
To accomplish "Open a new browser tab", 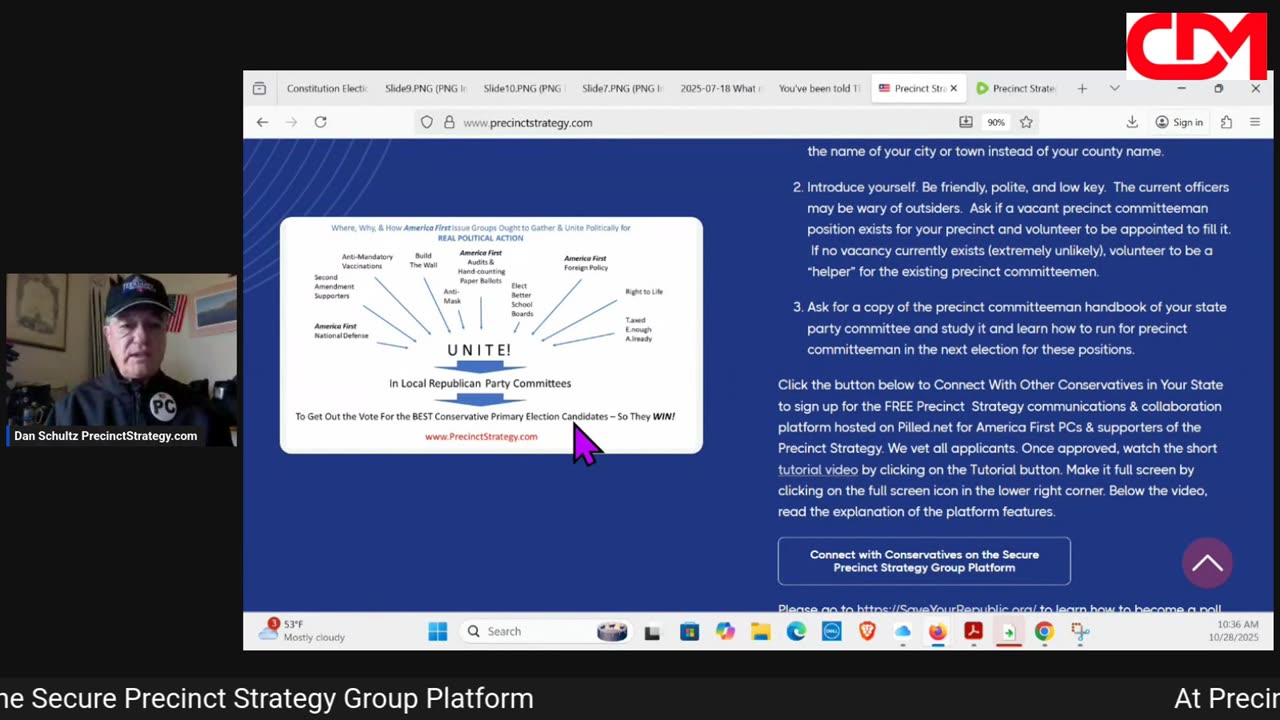I will (1082, 88).
